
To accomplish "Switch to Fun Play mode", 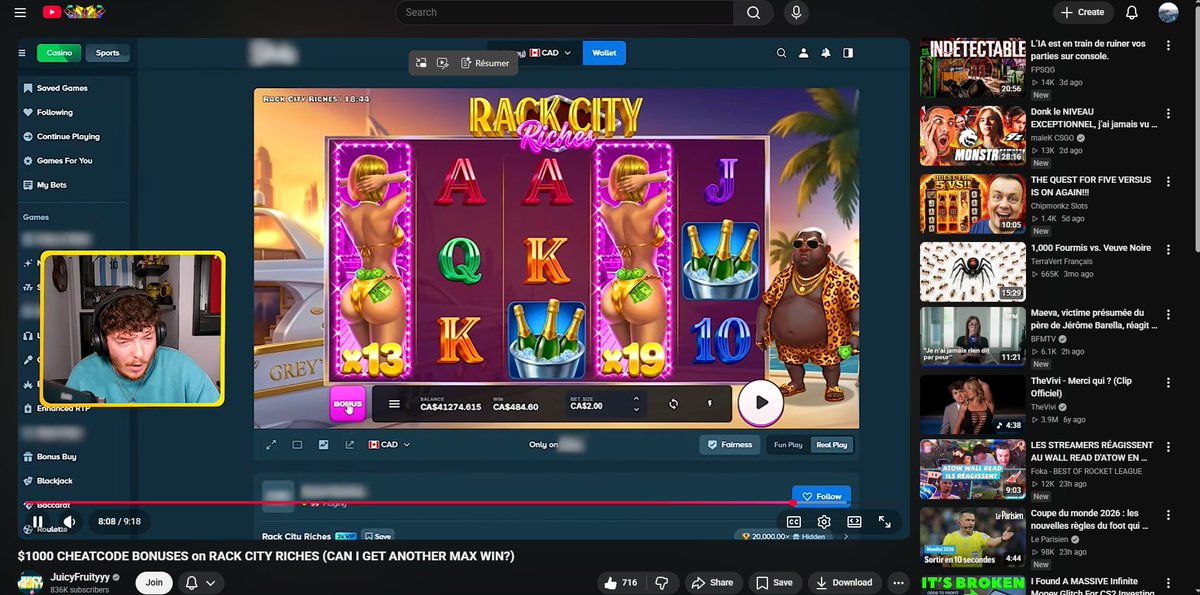I will coord(788,445).
